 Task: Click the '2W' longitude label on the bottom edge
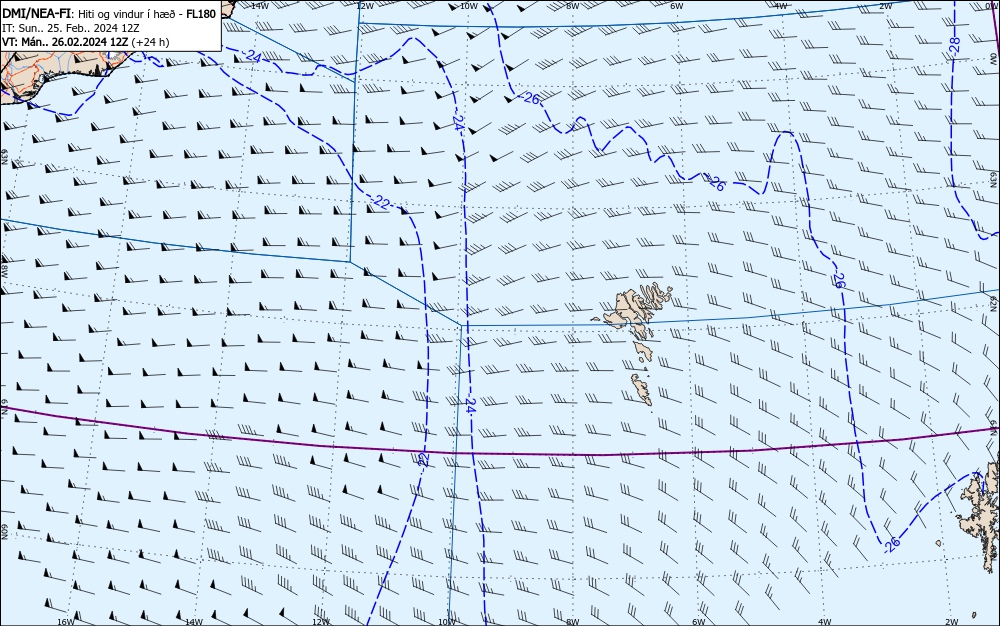pos(952,621)
